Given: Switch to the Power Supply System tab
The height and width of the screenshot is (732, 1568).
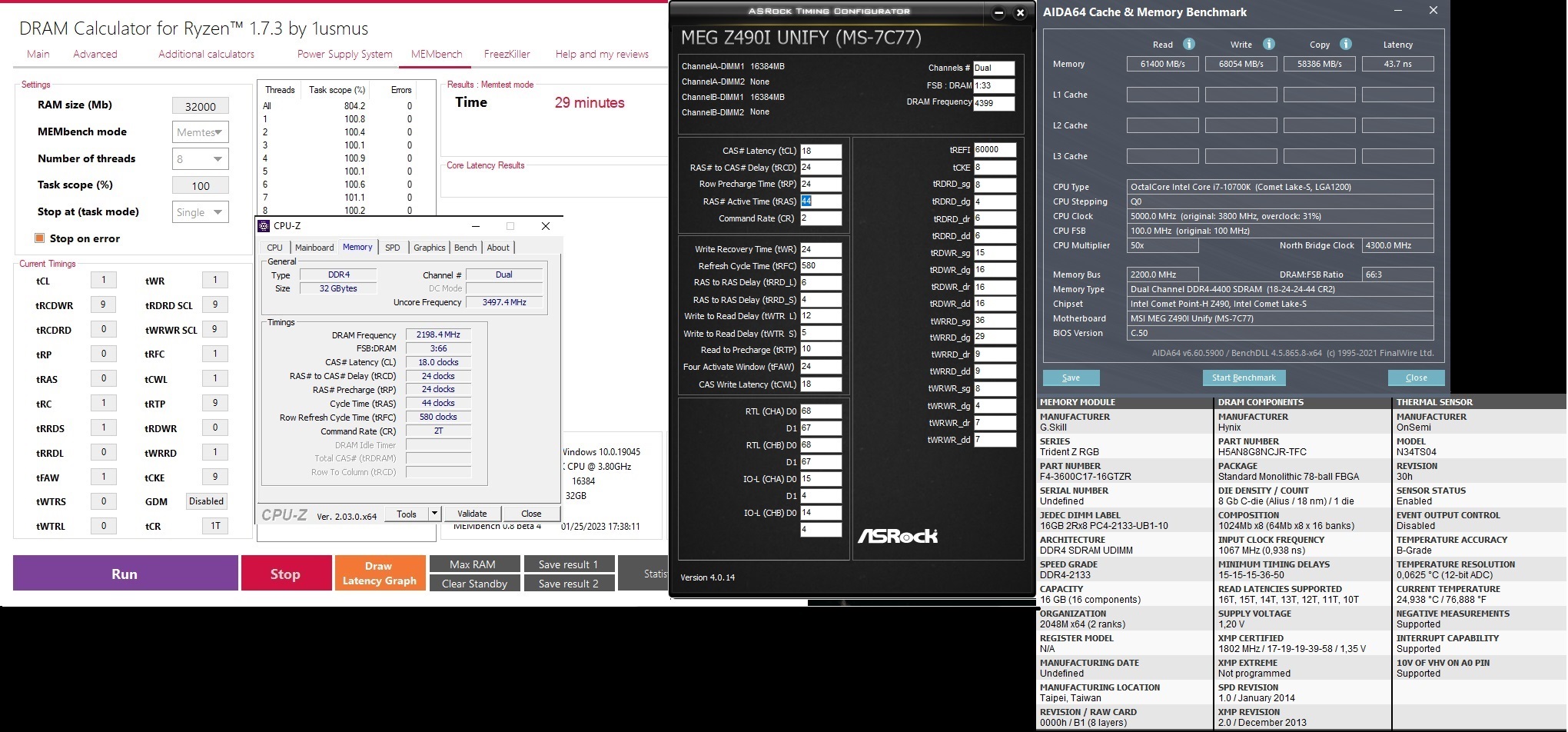Looking at the screenshot, I should point(344,54).
